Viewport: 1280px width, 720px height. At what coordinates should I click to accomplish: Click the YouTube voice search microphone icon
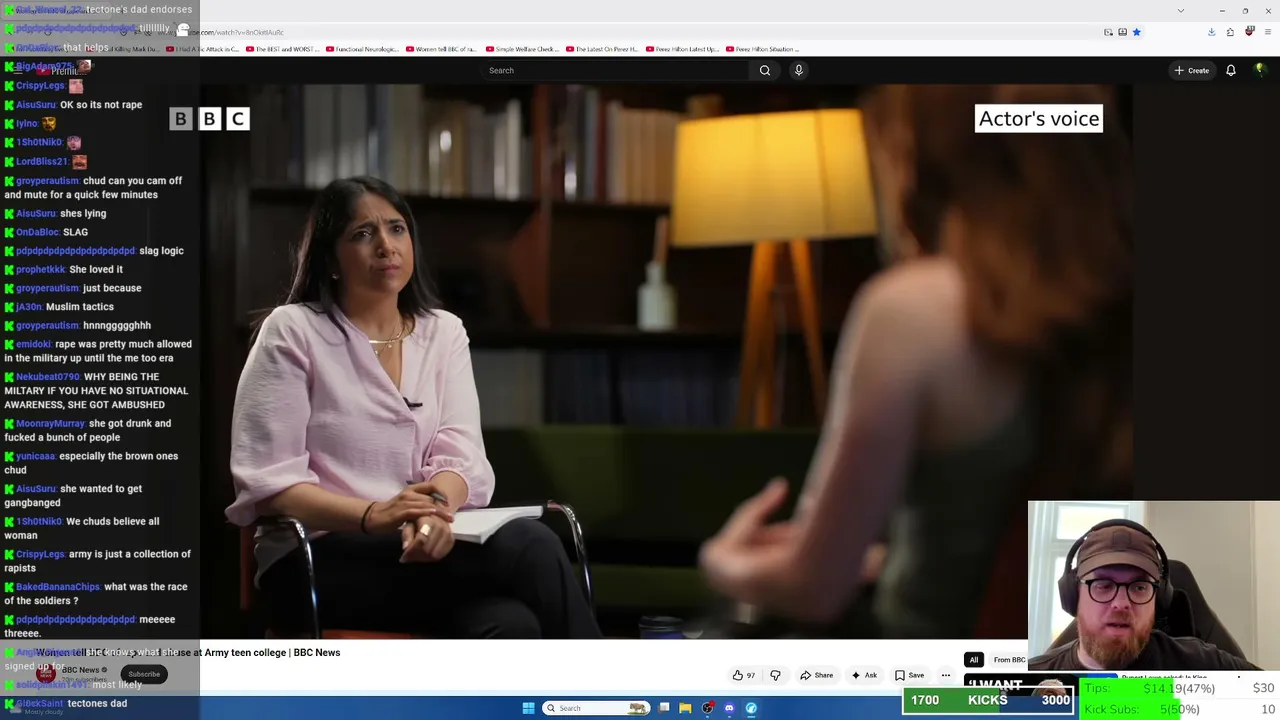798,70
